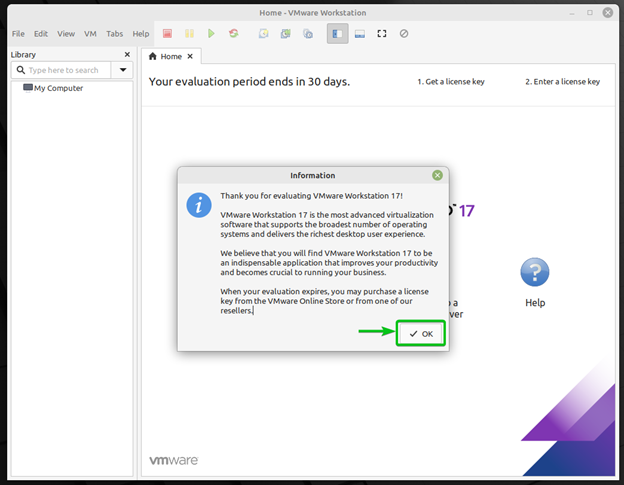Close the Library panel
This screenshot has height=485, width=624.
pos(127,54)
